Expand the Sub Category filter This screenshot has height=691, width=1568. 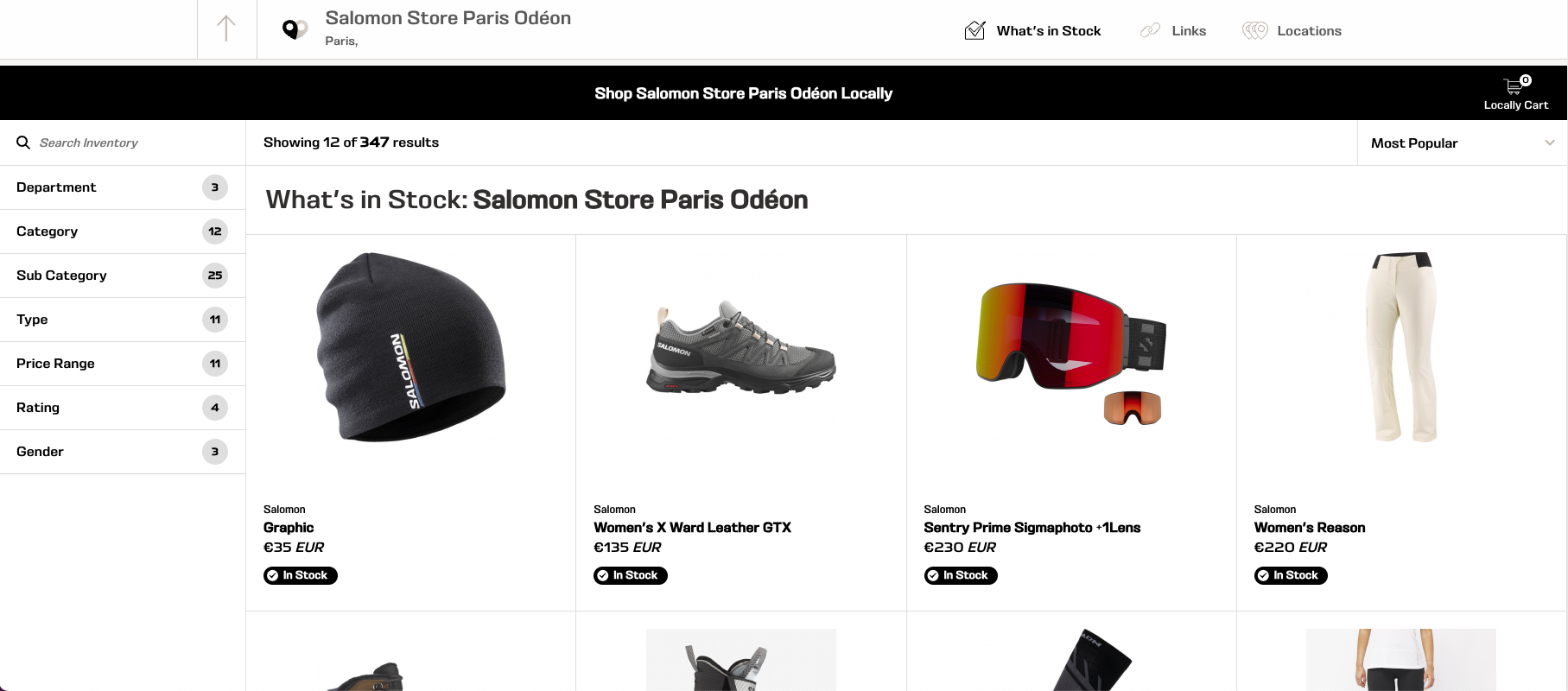click(123, 276)
